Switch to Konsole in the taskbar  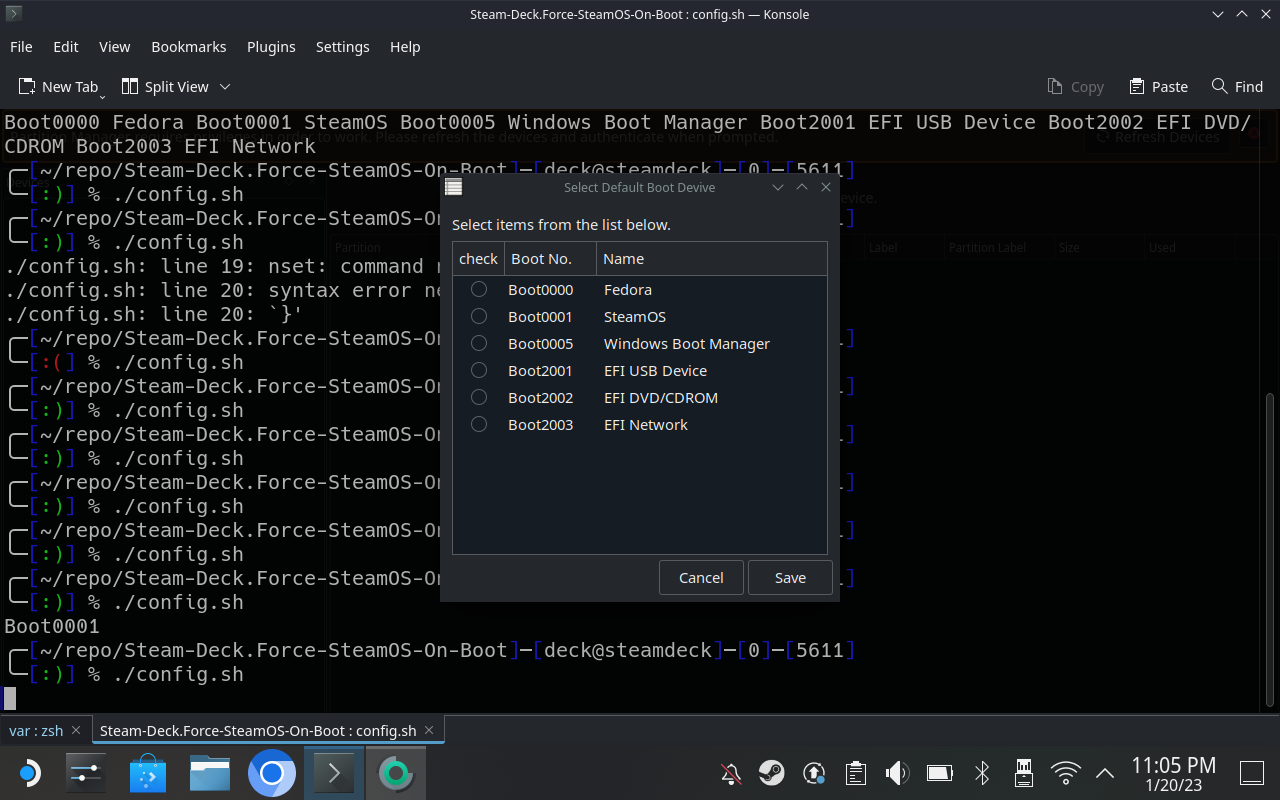[x=334, y=773]
